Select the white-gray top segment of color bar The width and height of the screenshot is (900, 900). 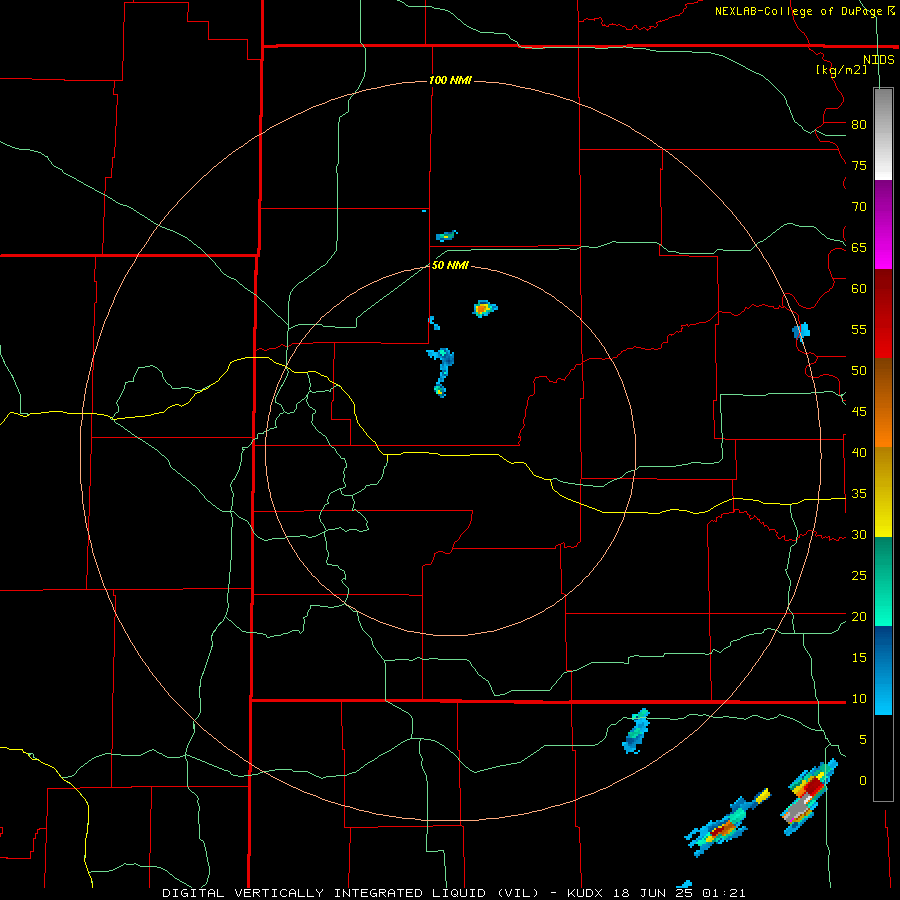click(x=883, y=134)
